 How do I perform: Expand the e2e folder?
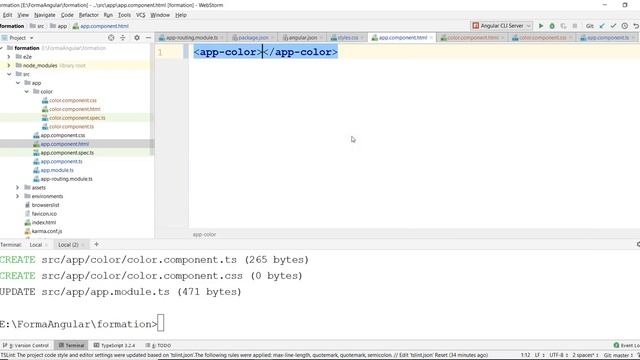pyautogui.click(x=9, y=57)
